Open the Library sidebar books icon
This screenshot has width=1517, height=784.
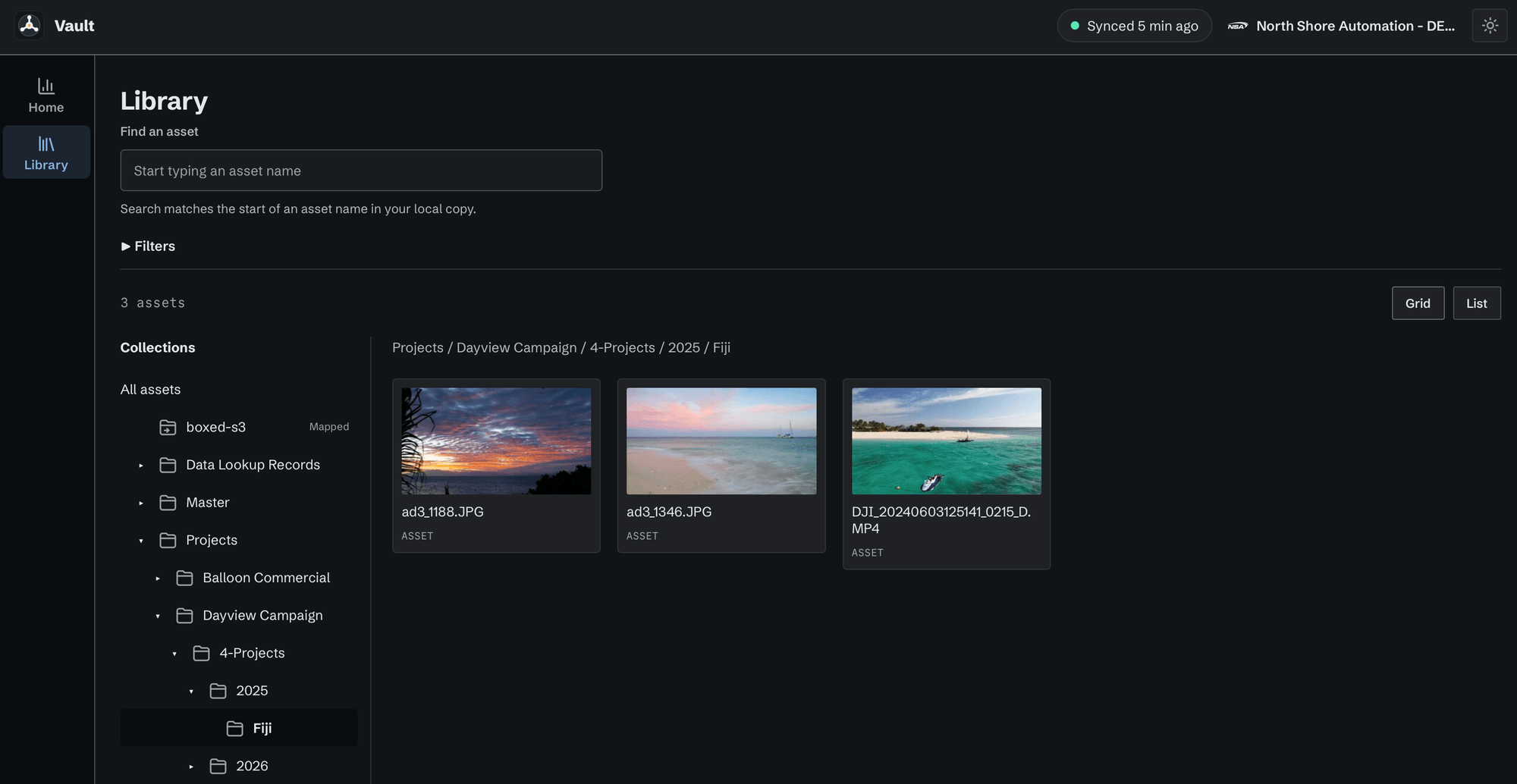(46, 144)
